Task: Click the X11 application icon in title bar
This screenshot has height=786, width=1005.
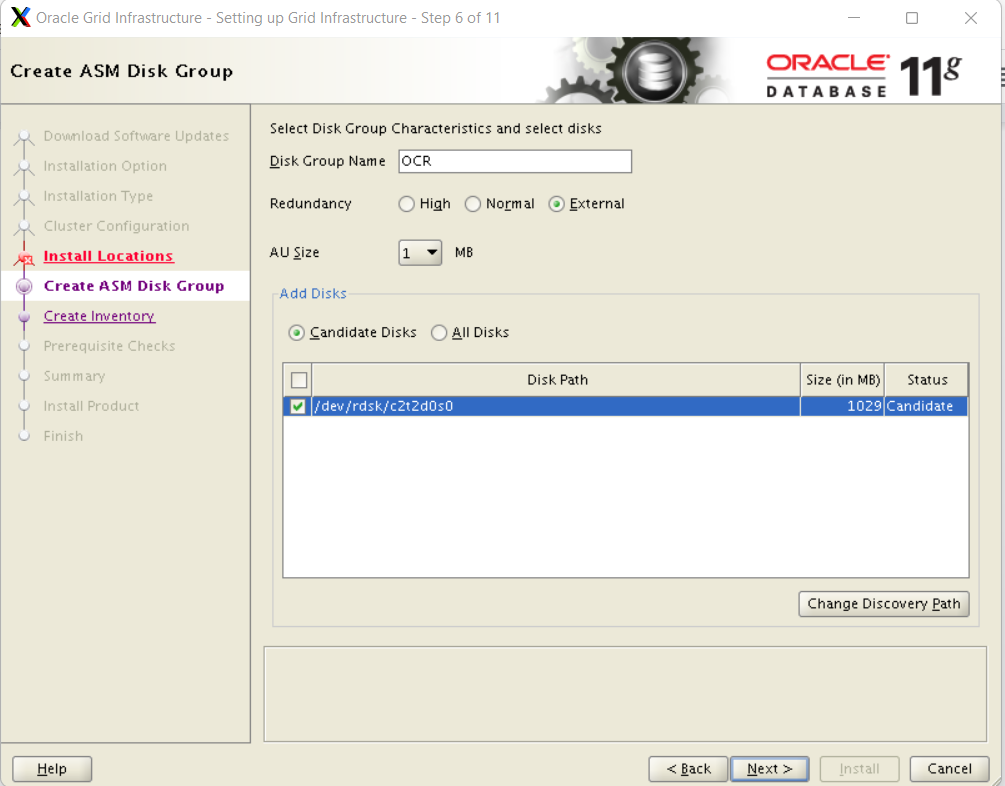Action: pyautogui.click(x=21, y=17)
